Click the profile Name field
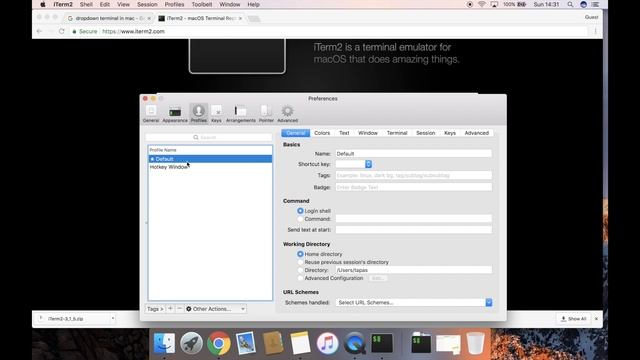The height and width of the screenshot is (360, 640). (413, 153)
